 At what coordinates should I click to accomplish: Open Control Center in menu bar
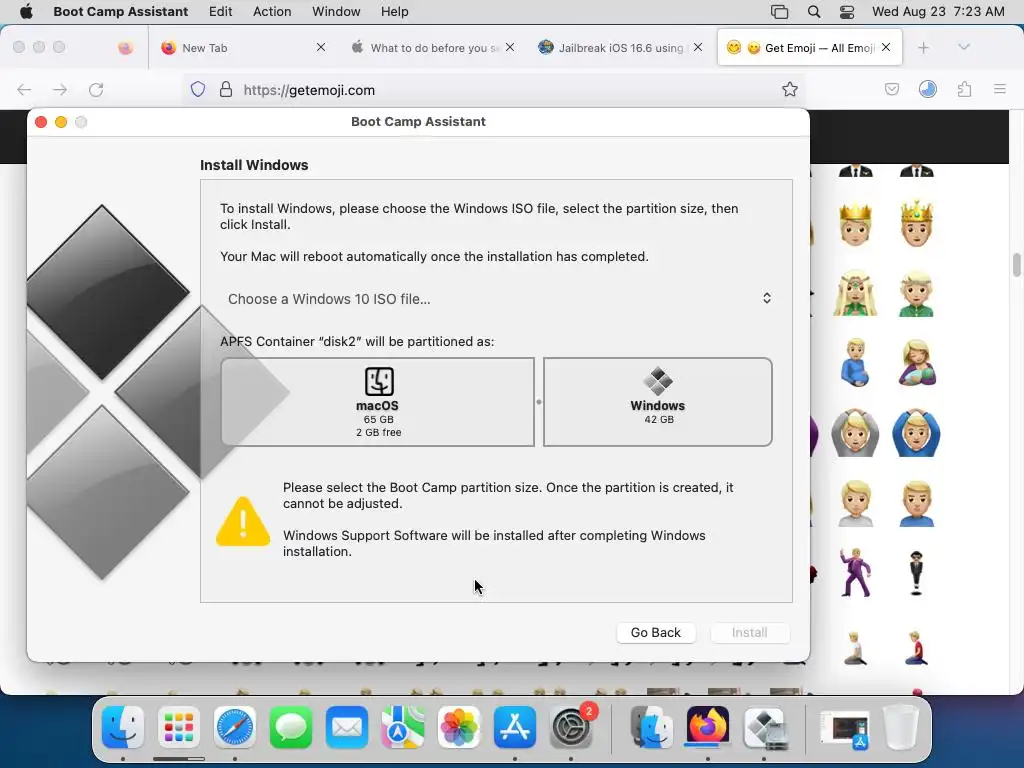[x=847, y=12]
